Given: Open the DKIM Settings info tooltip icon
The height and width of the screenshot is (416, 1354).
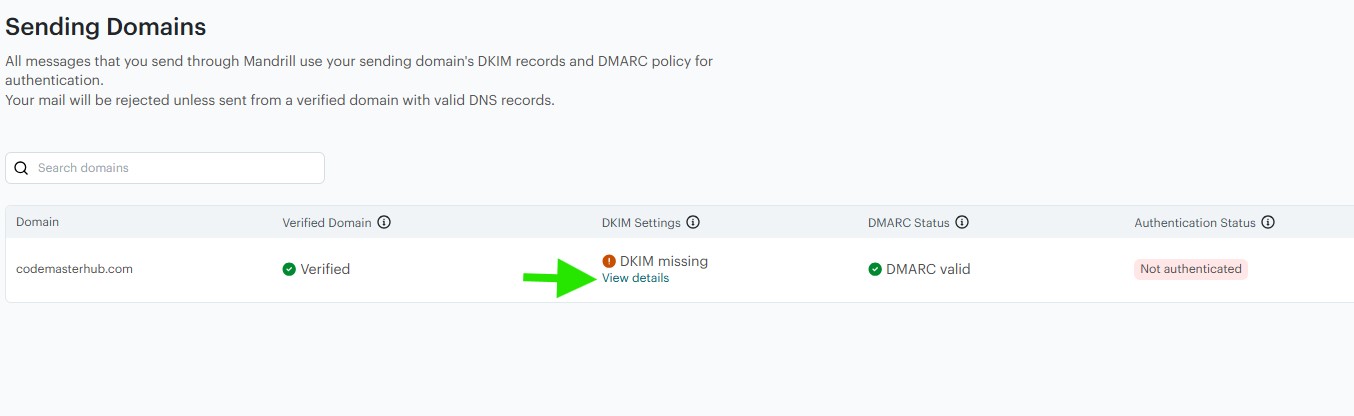Looking at the screenshot, I should 693,222.
